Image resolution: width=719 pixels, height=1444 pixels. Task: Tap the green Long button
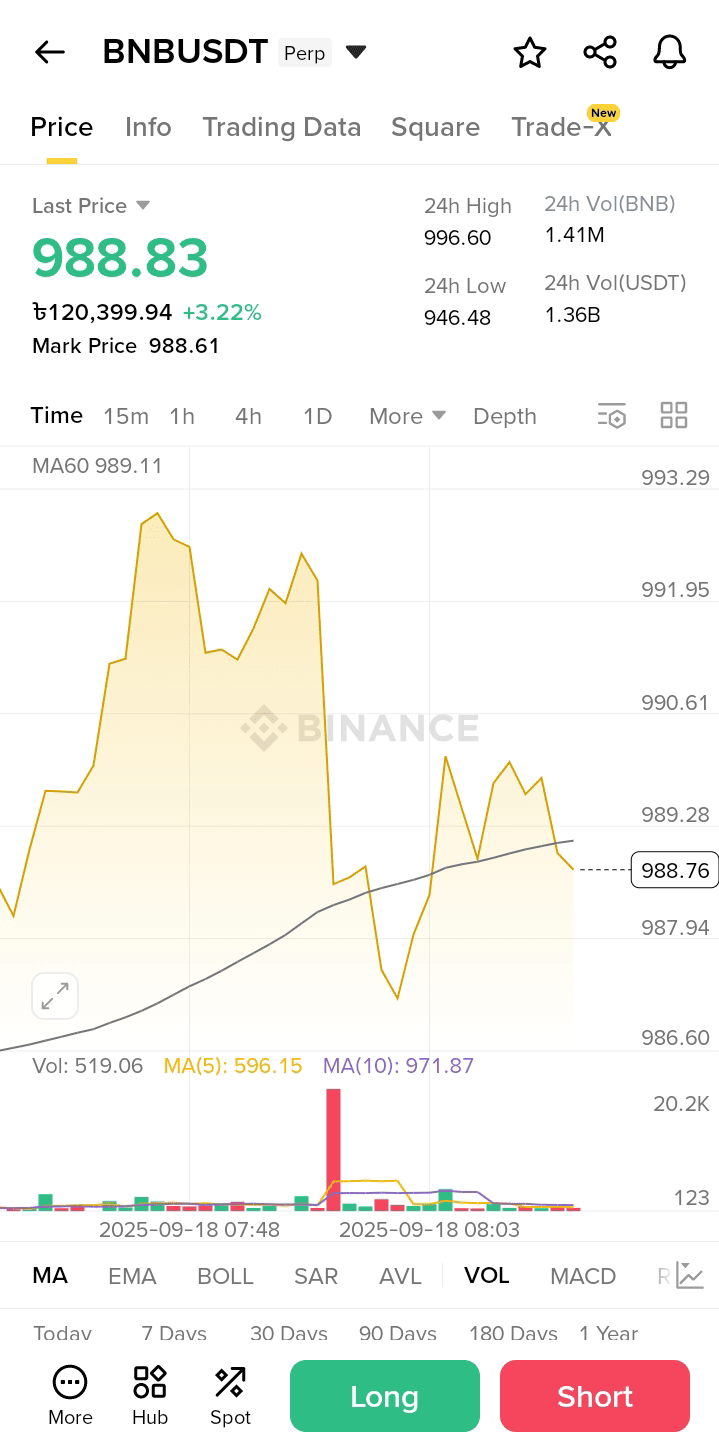pos(385,1396)
